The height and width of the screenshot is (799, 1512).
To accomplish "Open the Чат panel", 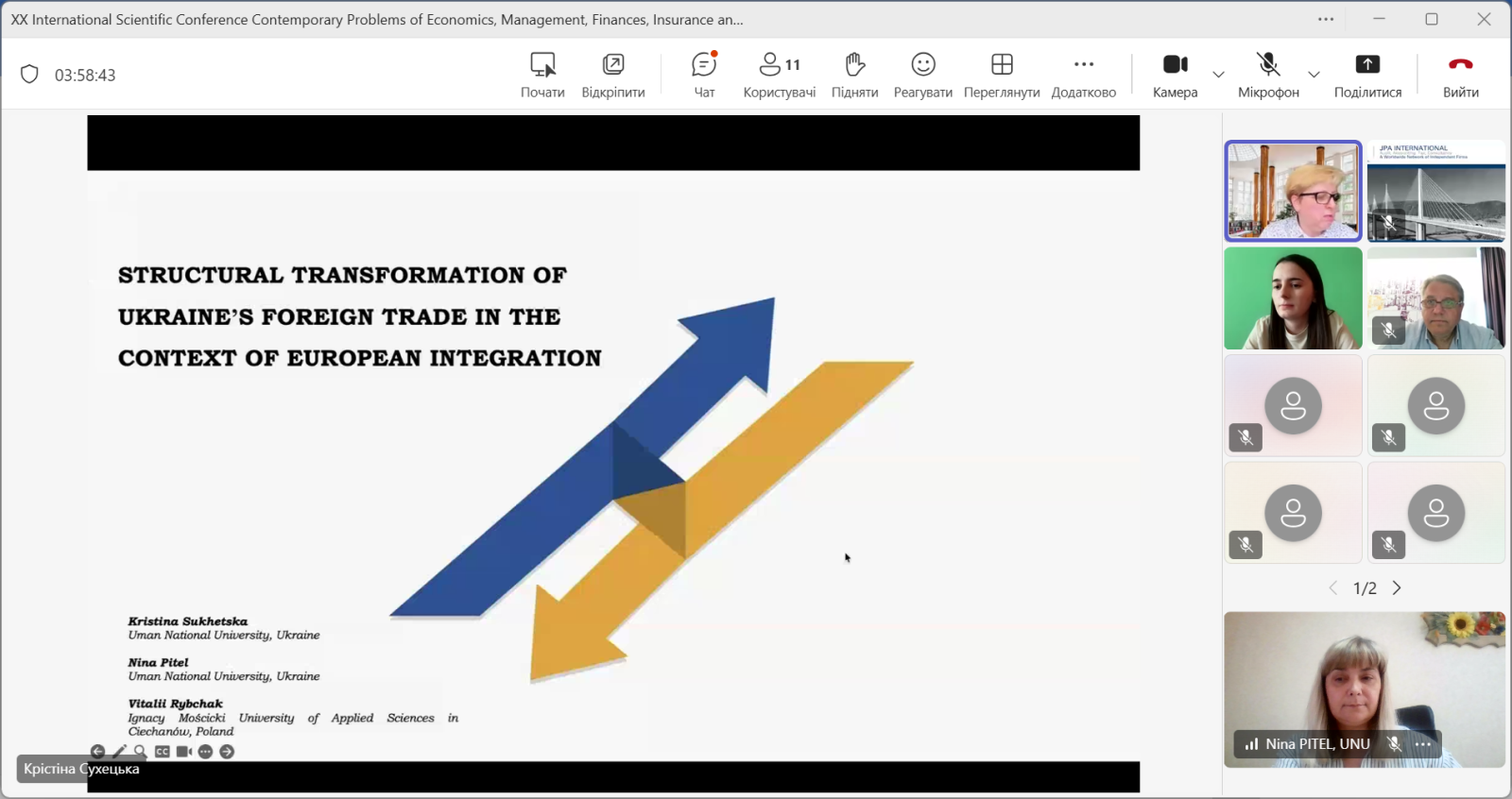I will click(x=704, y=75).
